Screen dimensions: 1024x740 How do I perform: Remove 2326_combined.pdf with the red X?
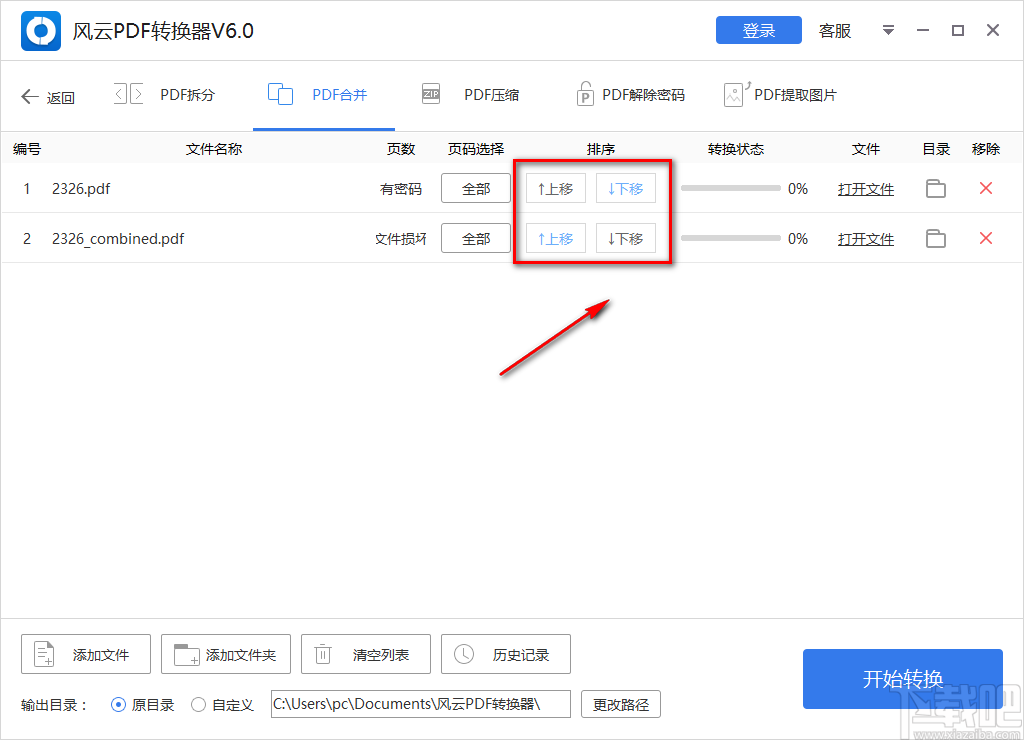[986, 238]
